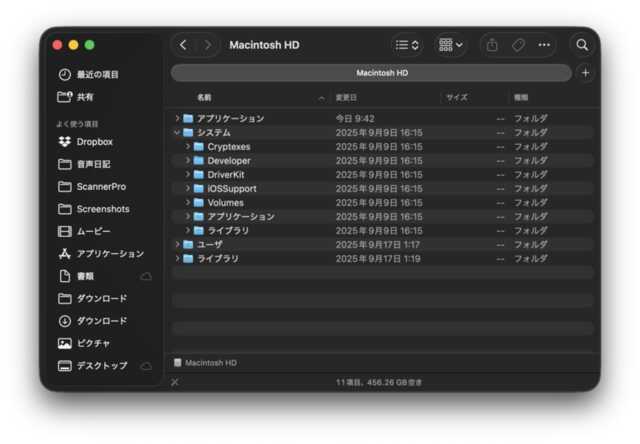The height and width of the screenshot is (444, 640).
Task: Sort by the 変更日 column header
Action: pyautogui.click(x=346, y=98)
